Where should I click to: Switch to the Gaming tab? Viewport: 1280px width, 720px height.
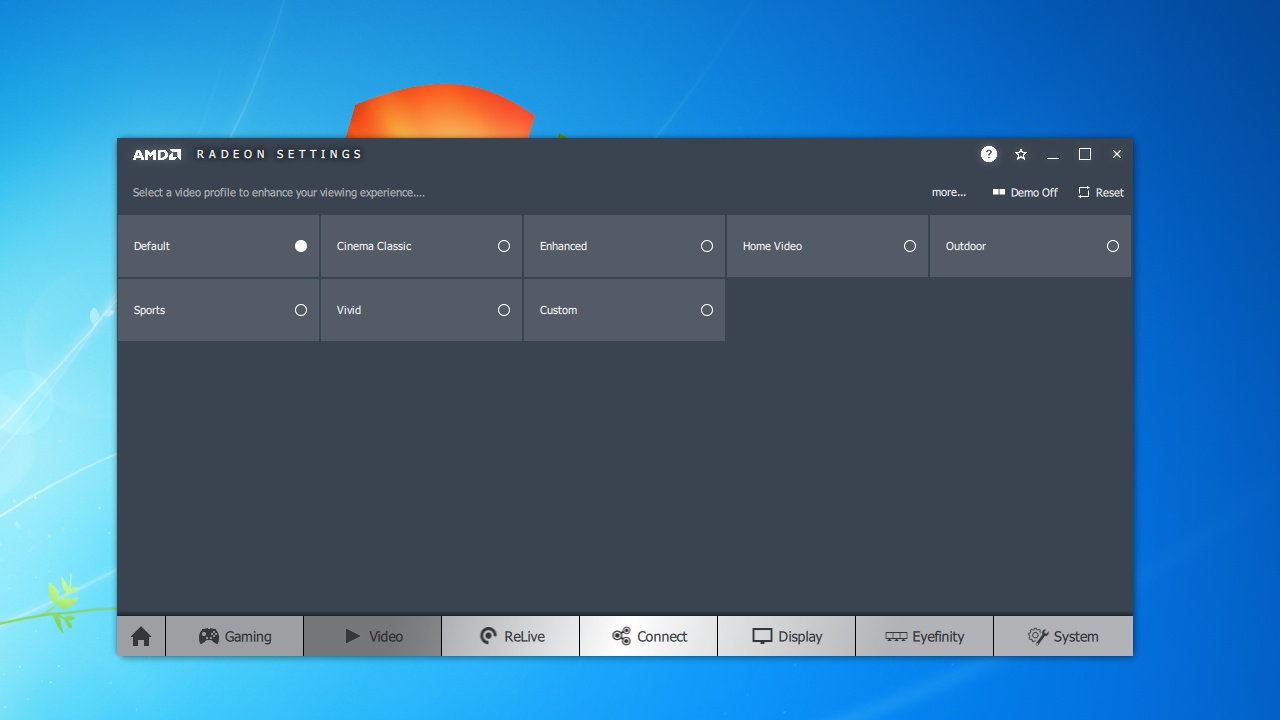235,636
